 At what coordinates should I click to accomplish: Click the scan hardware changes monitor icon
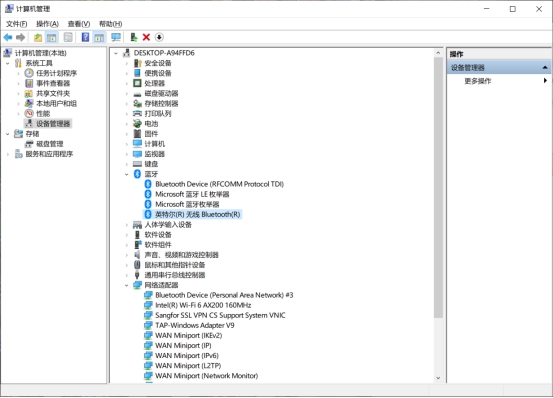pos(116,37)
